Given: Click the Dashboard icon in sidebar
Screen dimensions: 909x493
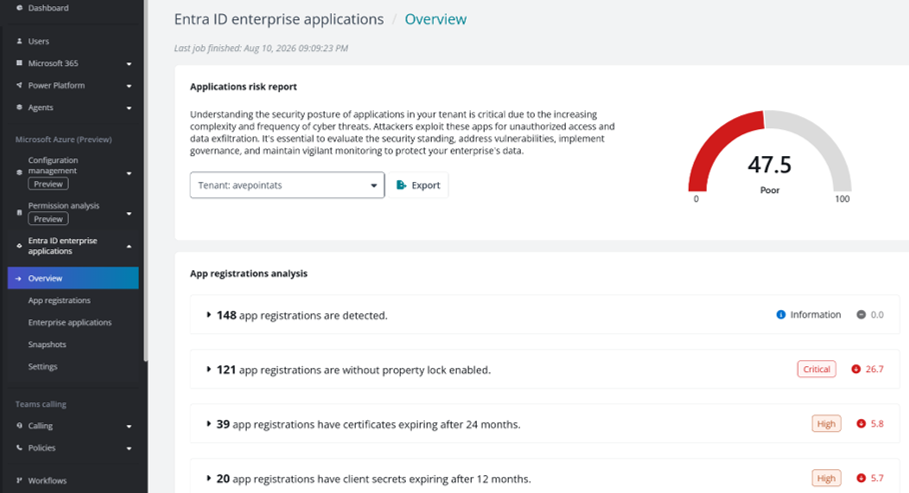Looking at the screenshot, I should tap(19, 8).
